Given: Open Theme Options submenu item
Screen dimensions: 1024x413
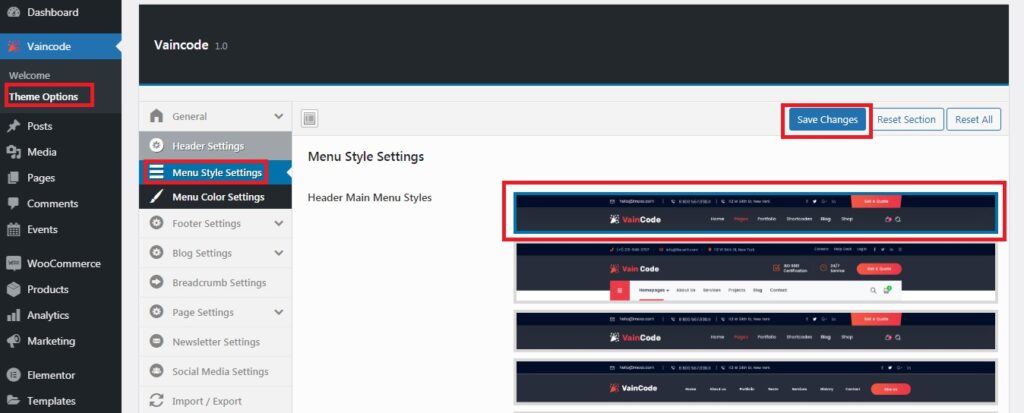Looking at the screenshot, I should 44,97.
